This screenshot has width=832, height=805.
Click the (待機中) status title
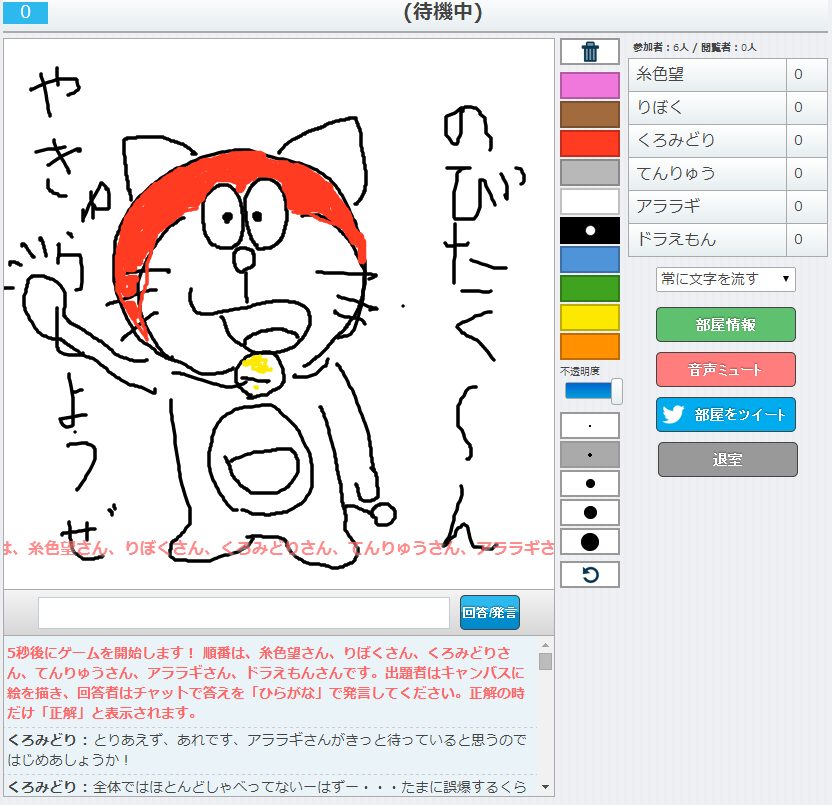(443, 12)
